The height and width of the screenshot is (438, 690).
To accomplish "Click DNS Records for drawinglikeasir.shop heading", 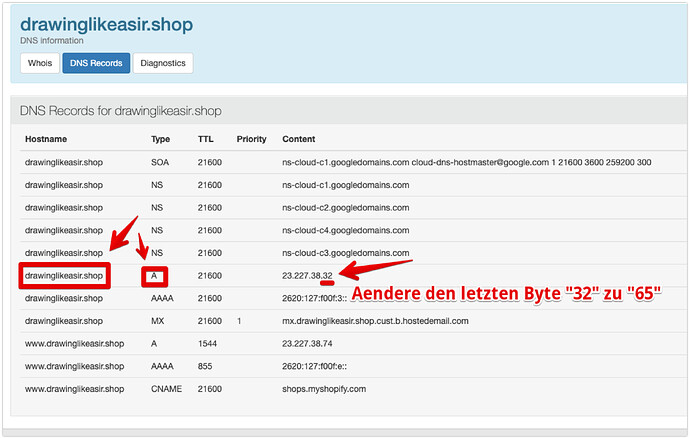I will (121, 111).
